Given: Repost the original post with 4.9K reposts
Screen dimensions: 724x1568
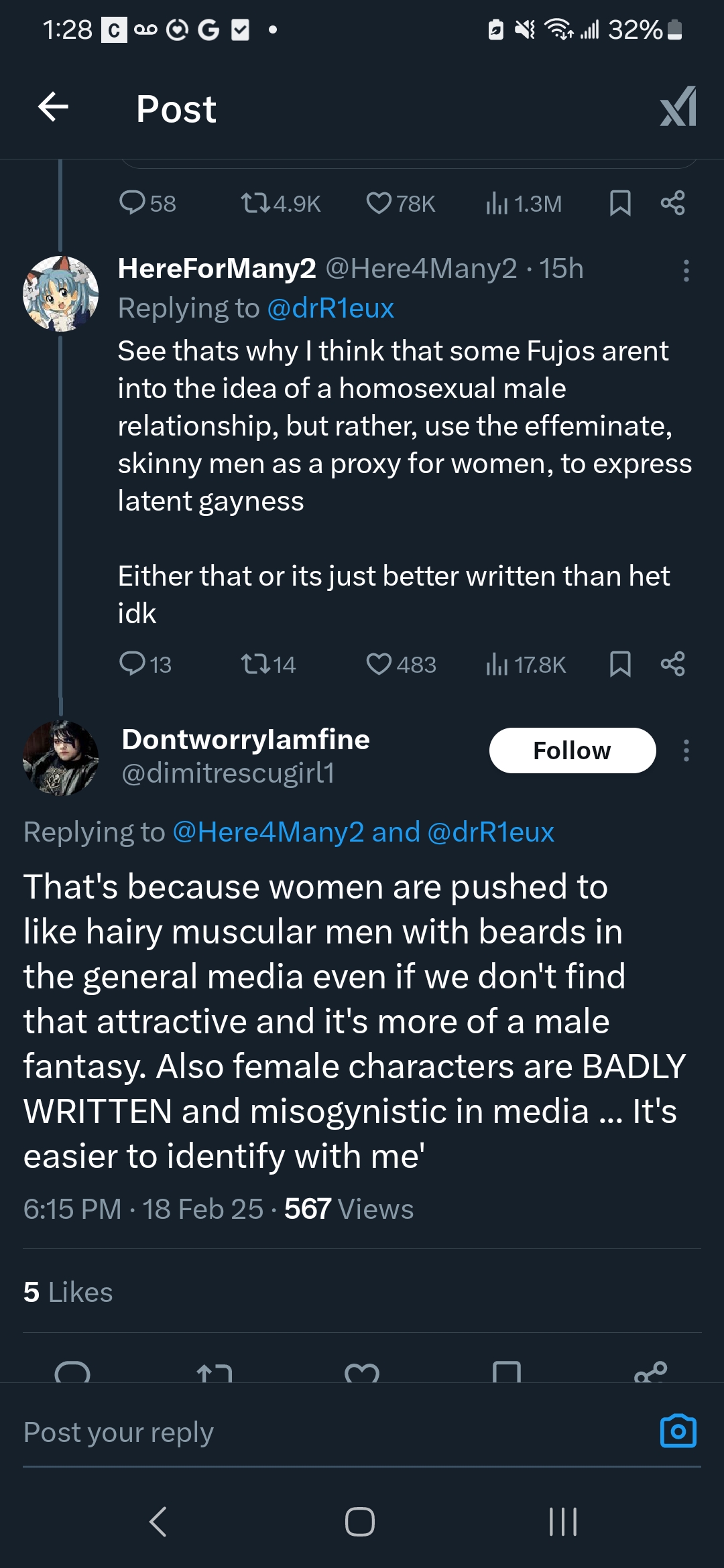Looking at the screenshot, I should tap(255, 203).
